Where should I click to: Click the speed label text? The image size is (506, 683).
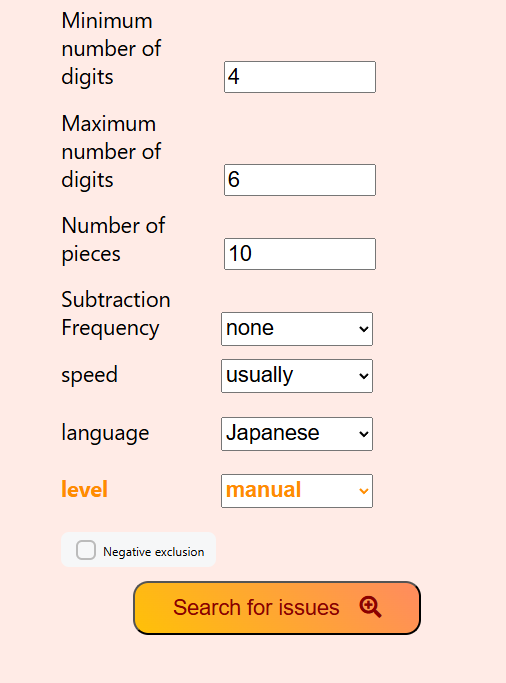point(90,375)
